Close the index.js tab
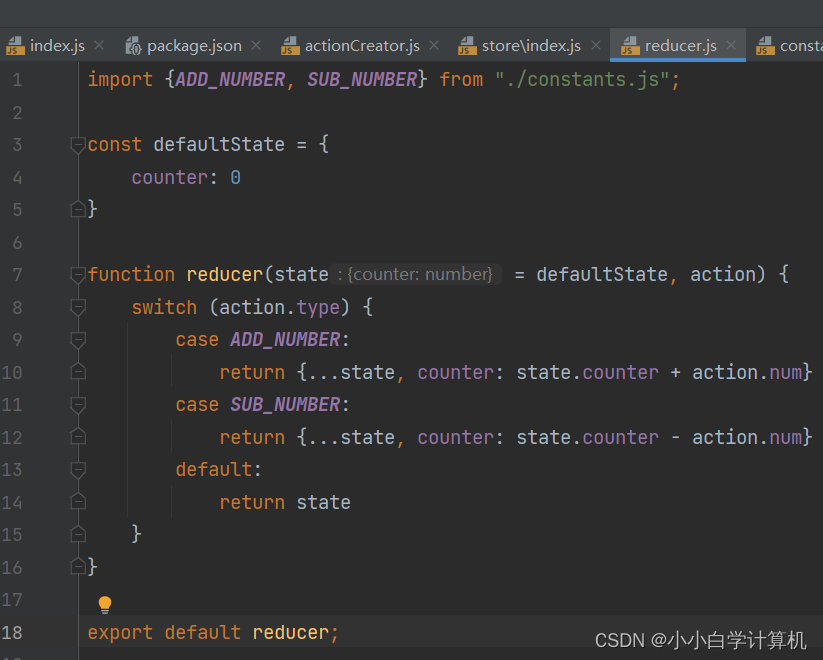Image resolution: width=823 pixels, height=660 pixels. point(99,46)
